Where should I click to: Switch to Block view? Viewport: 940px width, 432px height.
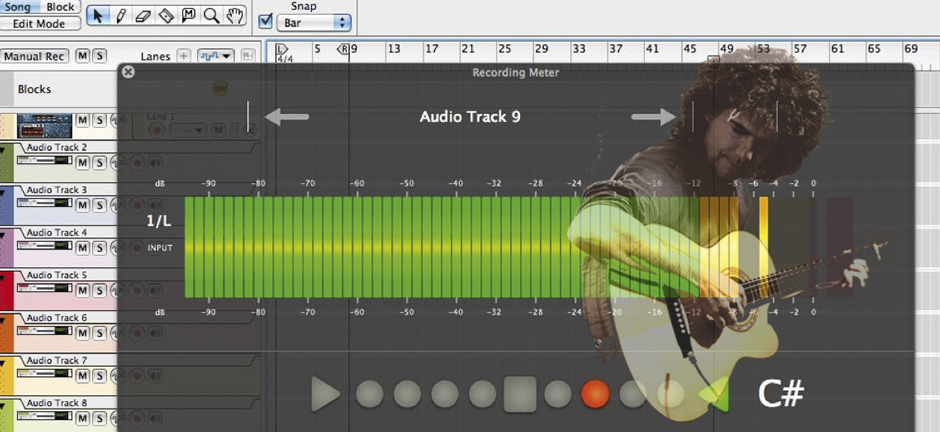tap(60, 7)
